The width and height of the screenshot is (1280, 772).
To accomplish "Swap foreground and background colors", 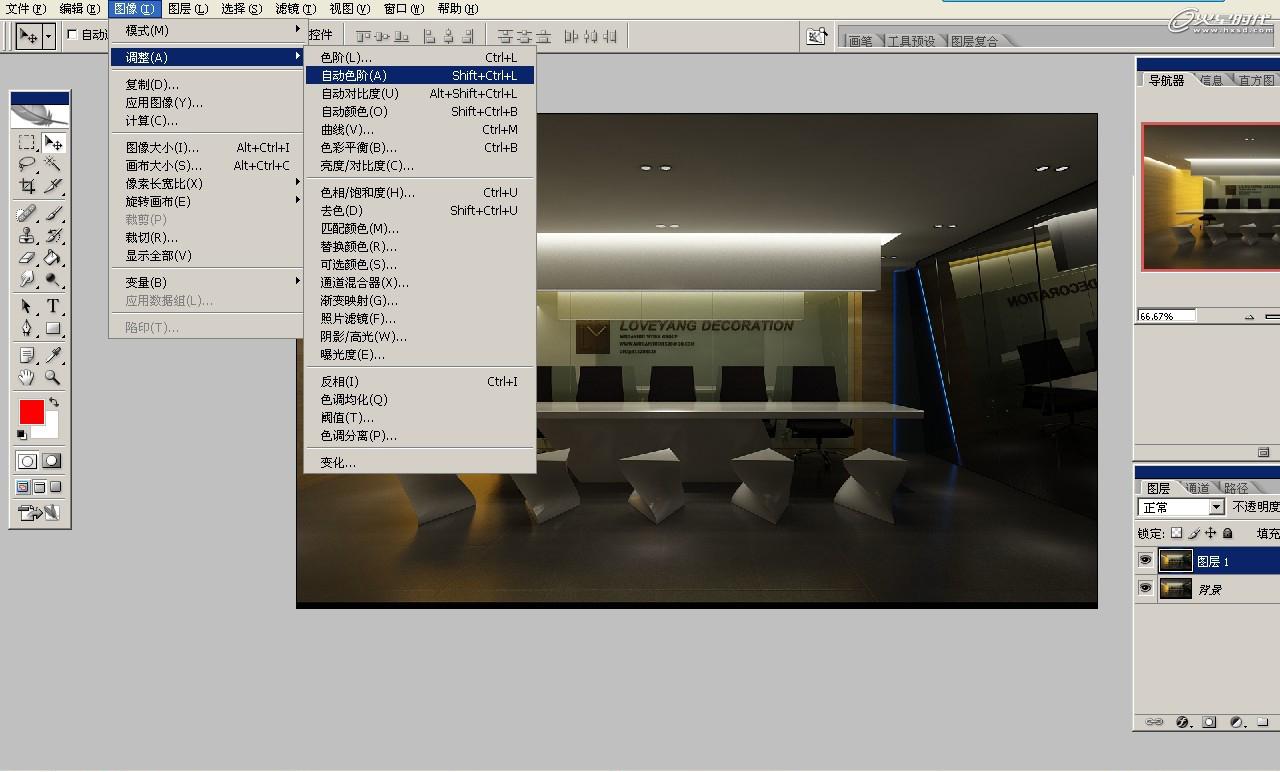I will click(x=54, y=402).
